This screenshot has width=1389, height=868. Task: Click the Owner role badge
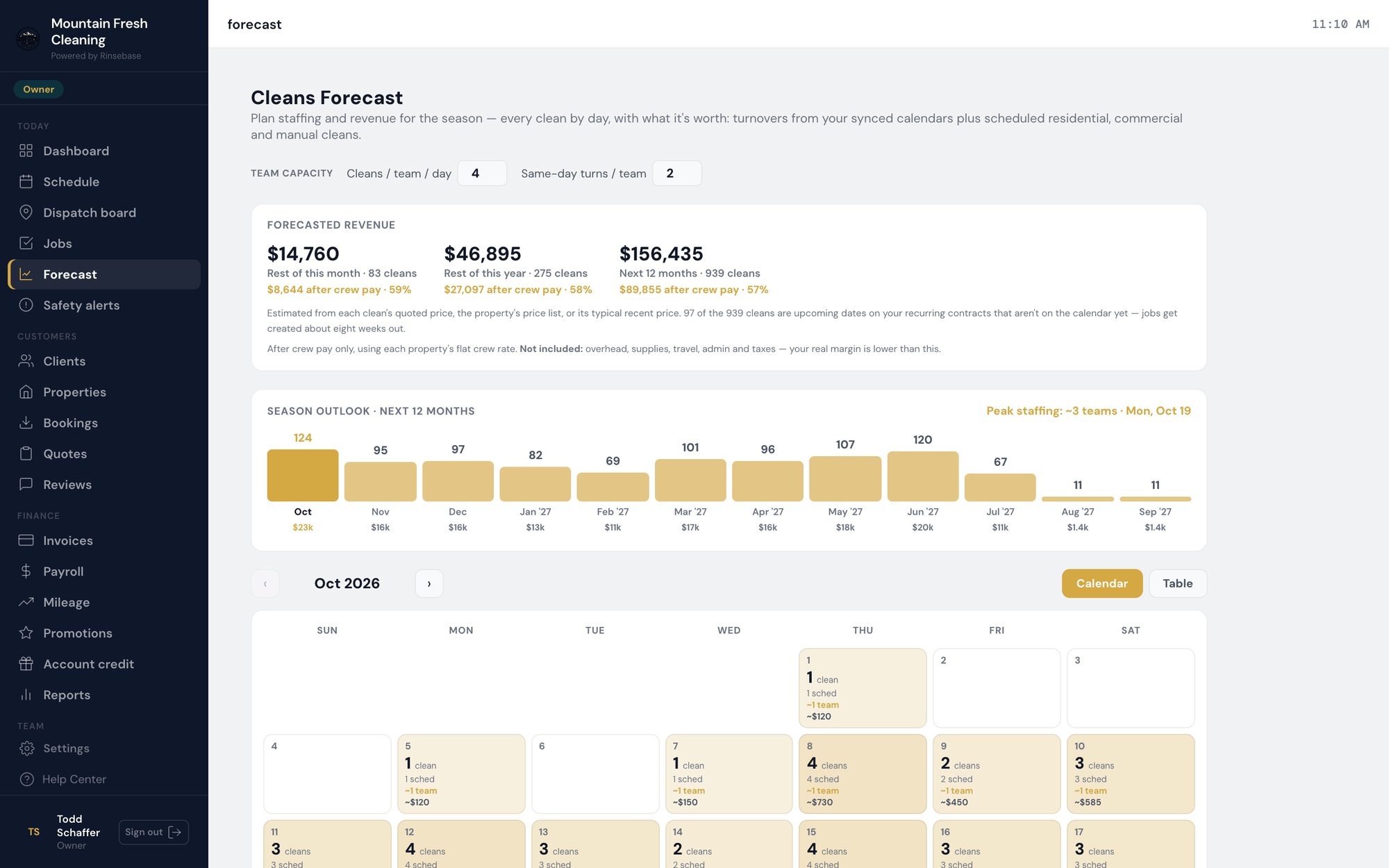(x=39, y=89)
